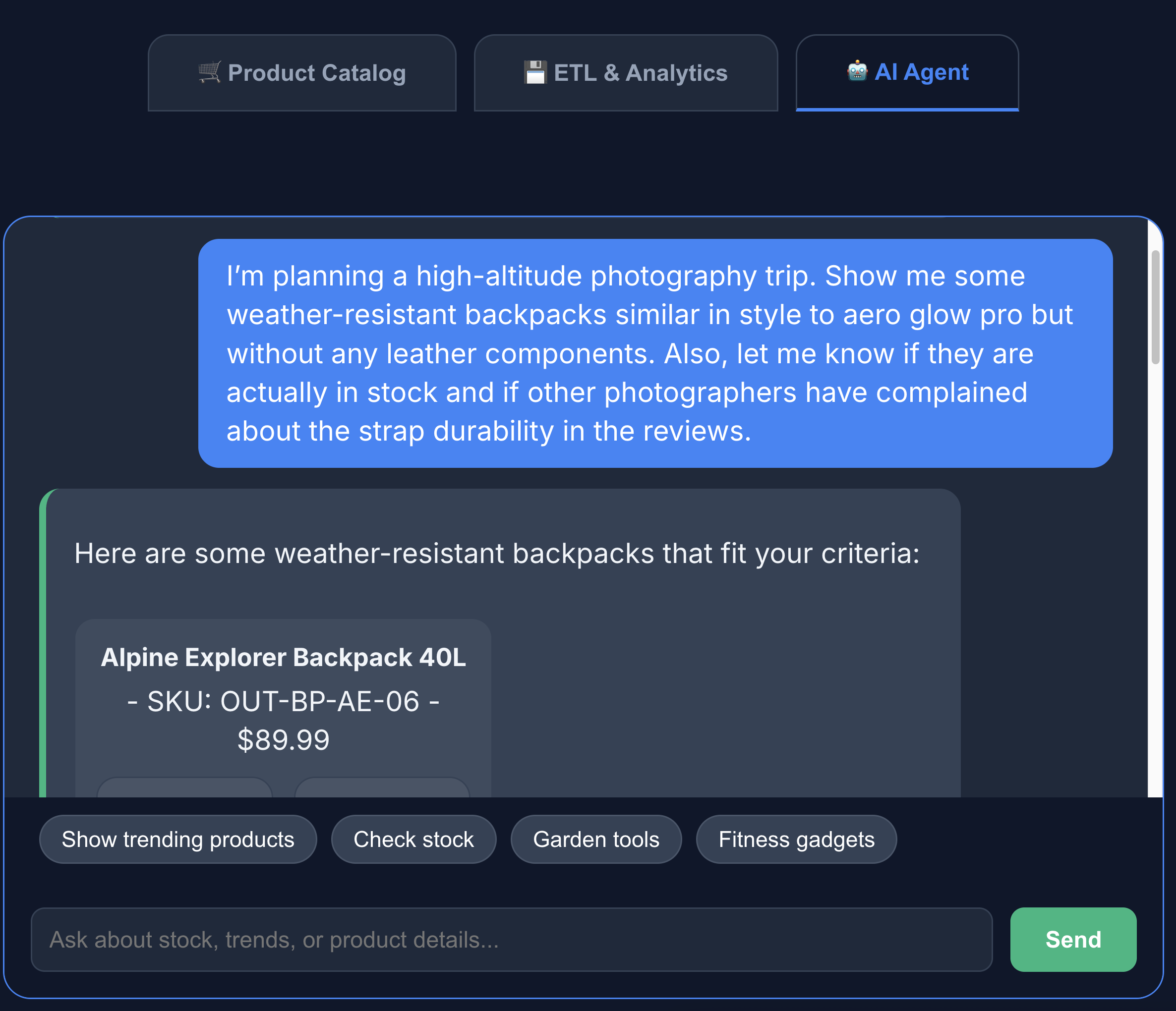Select the Garden tools quick suggestion
Image resolution: width=1176 pixels, height=1011 pixels.
click(x=596, y=840)
